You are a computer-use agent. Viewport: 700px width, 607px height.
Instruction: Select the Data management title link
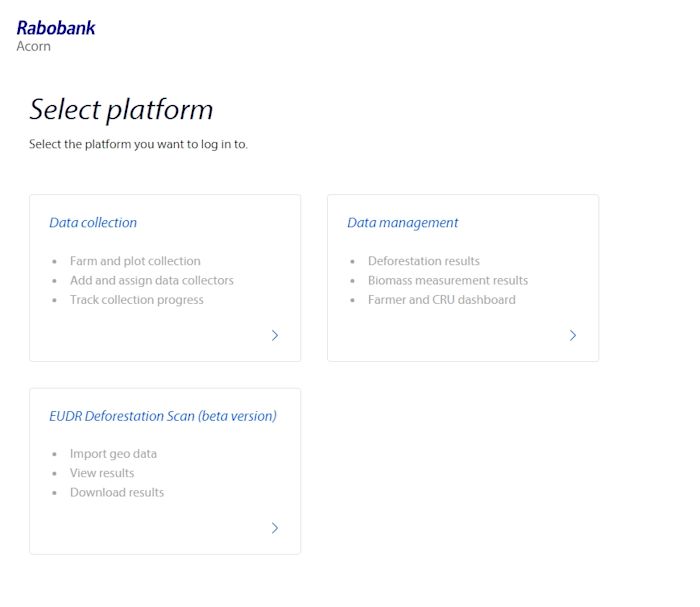[403, 222]
